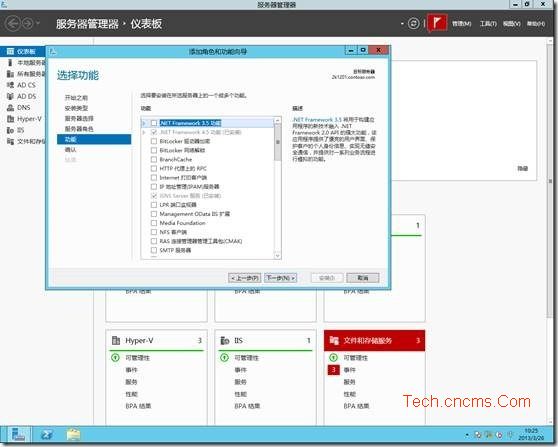Click Hyper-V tile 可管理性 status icon
This screenshot has width=558, height=447.
(115, 357)
